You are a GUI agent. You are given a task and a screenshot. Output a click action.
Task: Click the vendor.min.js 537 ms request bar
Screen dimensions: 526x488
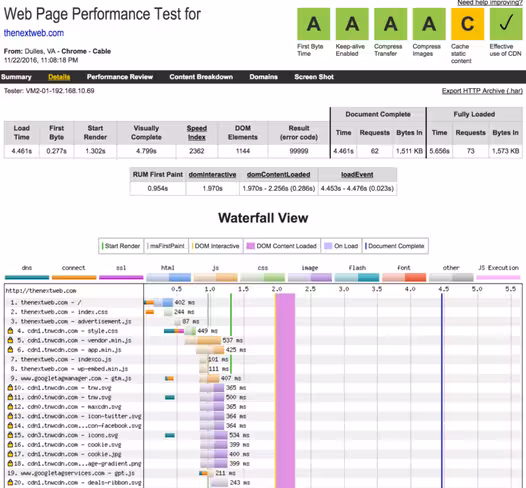click(203, 340)
